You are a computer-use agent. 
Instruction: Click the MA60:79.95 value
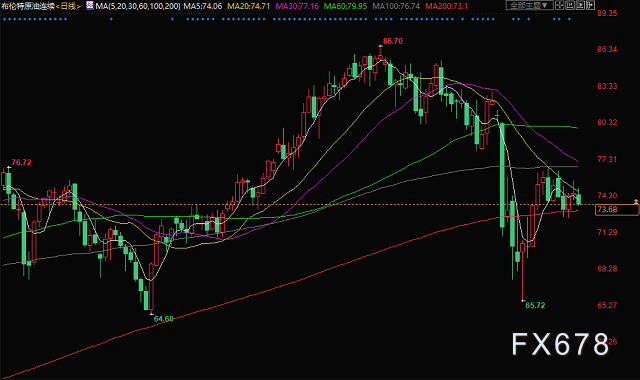[345, 6]
